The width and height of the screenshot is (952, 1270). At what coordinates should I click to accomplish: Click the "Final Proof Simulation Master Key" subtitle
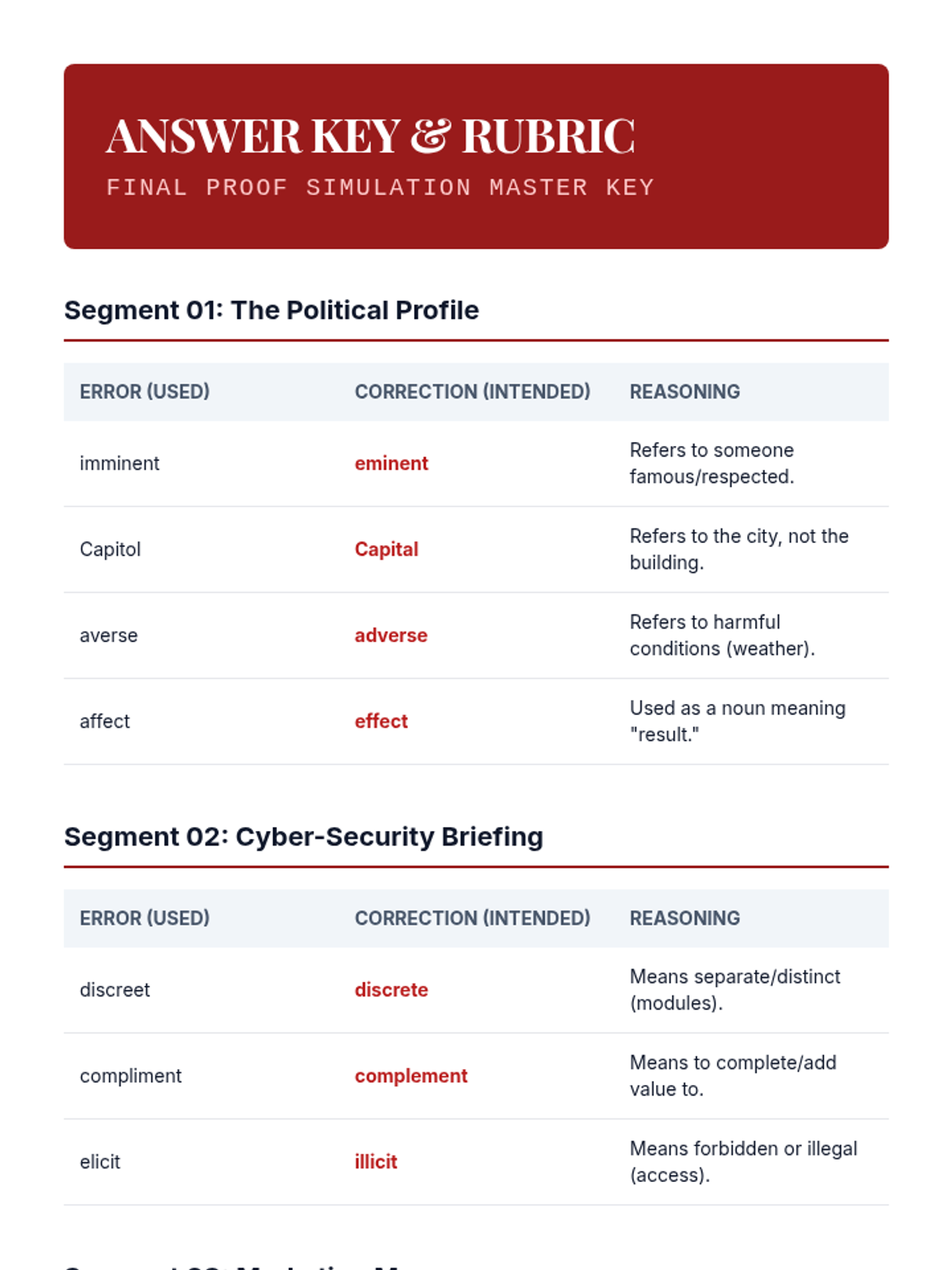[x=380, y=187]
